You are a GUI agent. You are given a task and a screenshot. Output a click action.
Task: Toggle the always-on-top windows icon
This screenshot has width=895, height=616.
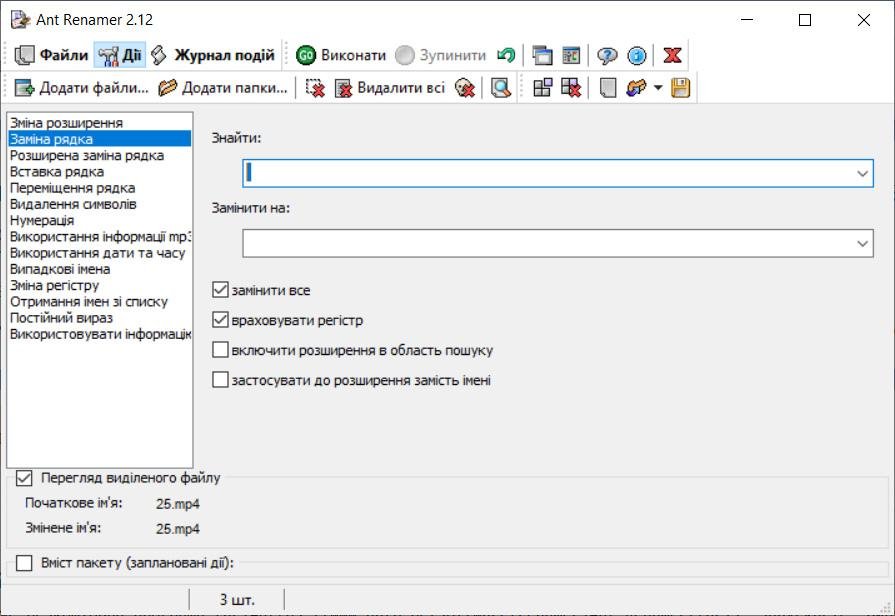pos(542,55)
